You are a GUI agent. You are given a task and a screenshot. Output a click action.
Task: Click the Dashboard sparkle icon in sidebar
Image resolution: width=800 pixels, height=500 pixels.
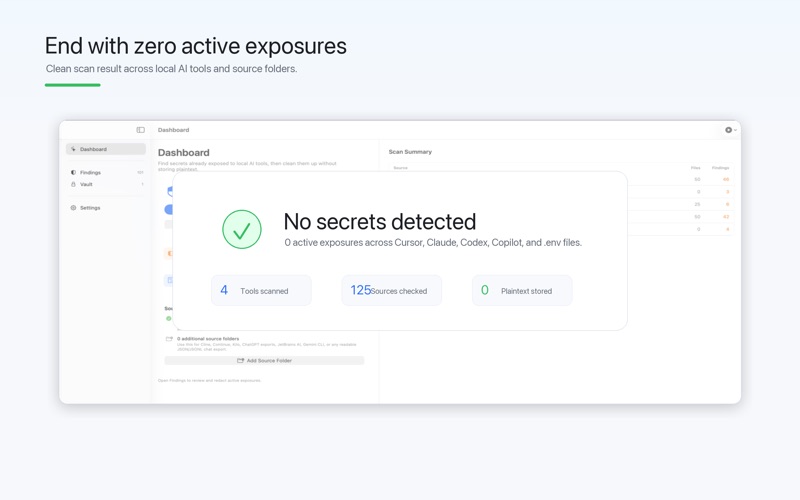coord(73,149)
